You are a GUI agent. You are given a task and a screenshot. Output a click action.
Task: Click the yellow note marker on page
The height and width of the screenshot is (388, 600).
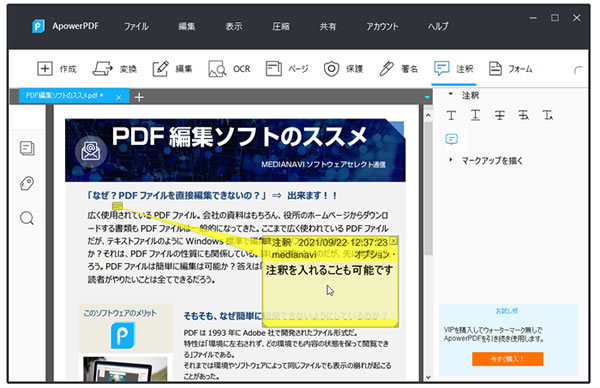click(117, 206)
